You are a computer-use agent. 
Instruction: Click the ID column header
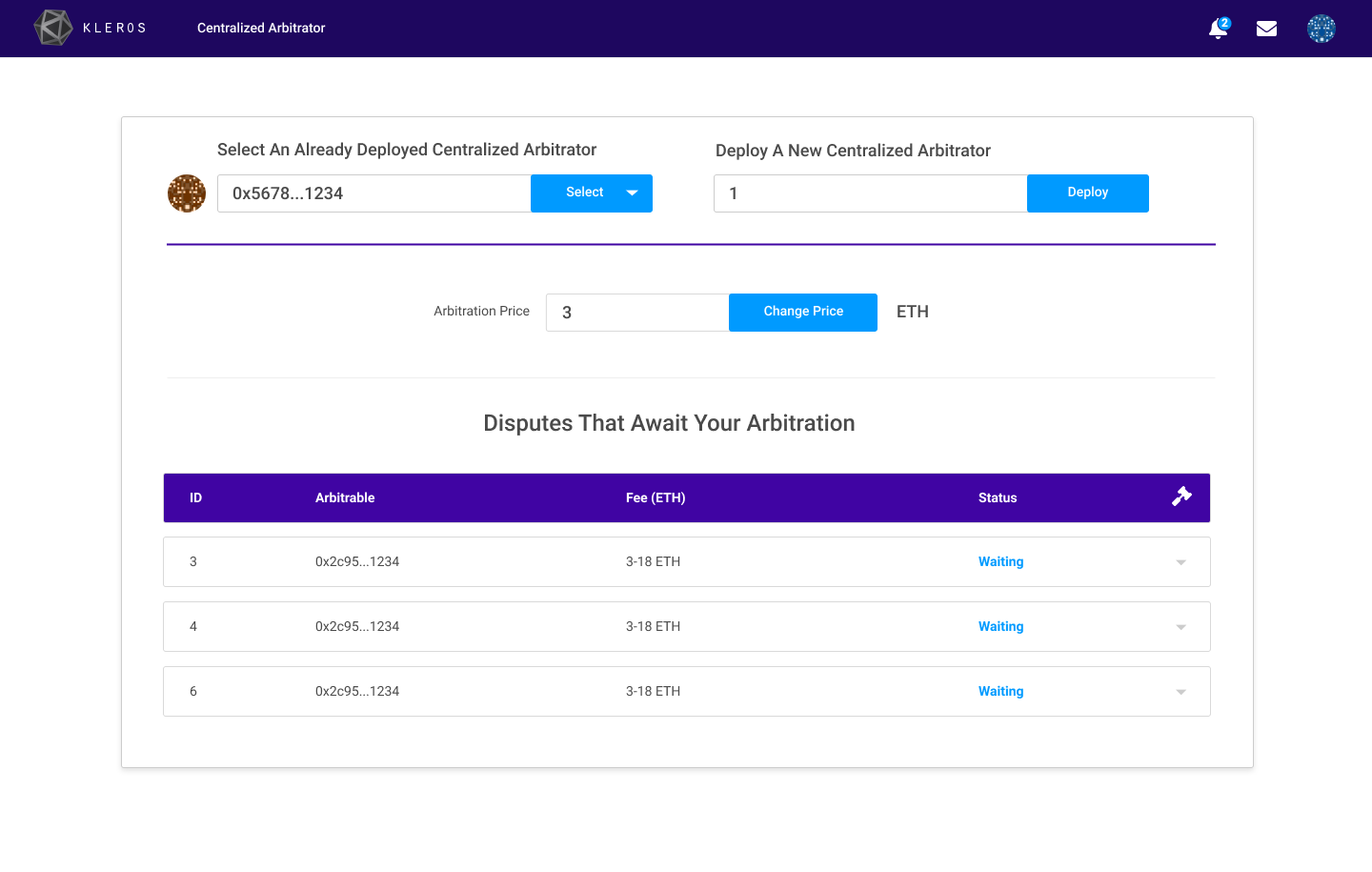[x=195, y=497]
